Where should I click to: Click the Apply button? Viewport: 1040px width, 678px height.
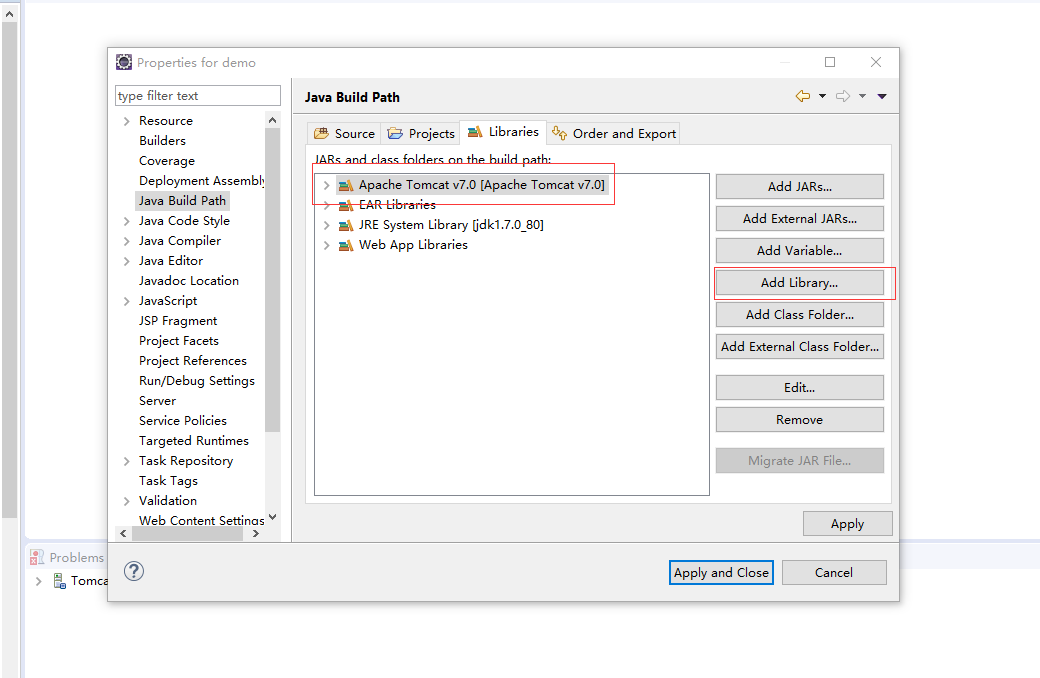pos(848,523)
